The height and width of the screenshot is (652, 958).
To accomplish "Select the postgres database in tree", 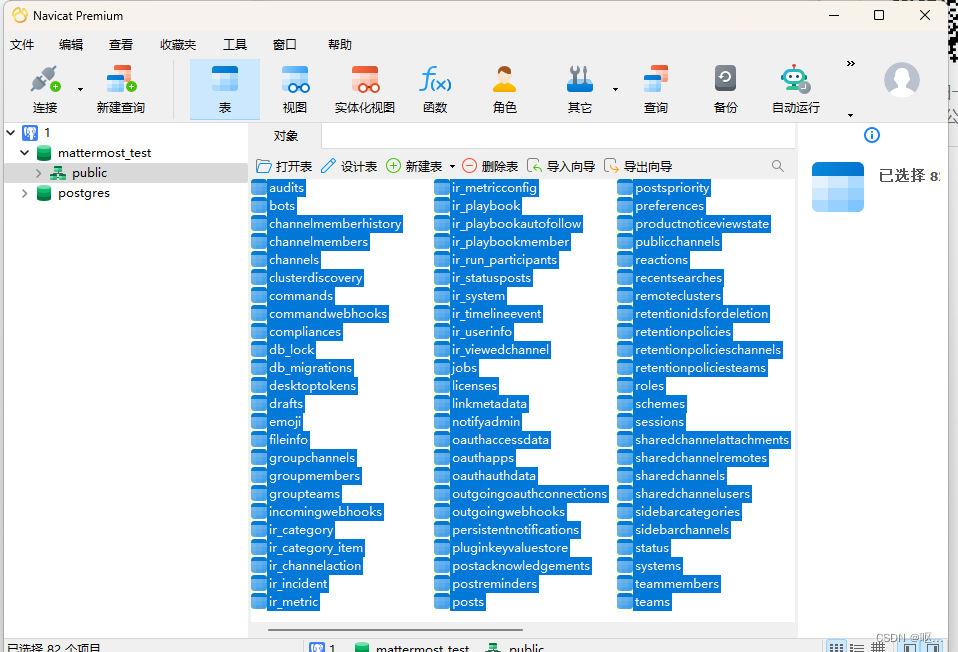I will click(x=84, y=193).
